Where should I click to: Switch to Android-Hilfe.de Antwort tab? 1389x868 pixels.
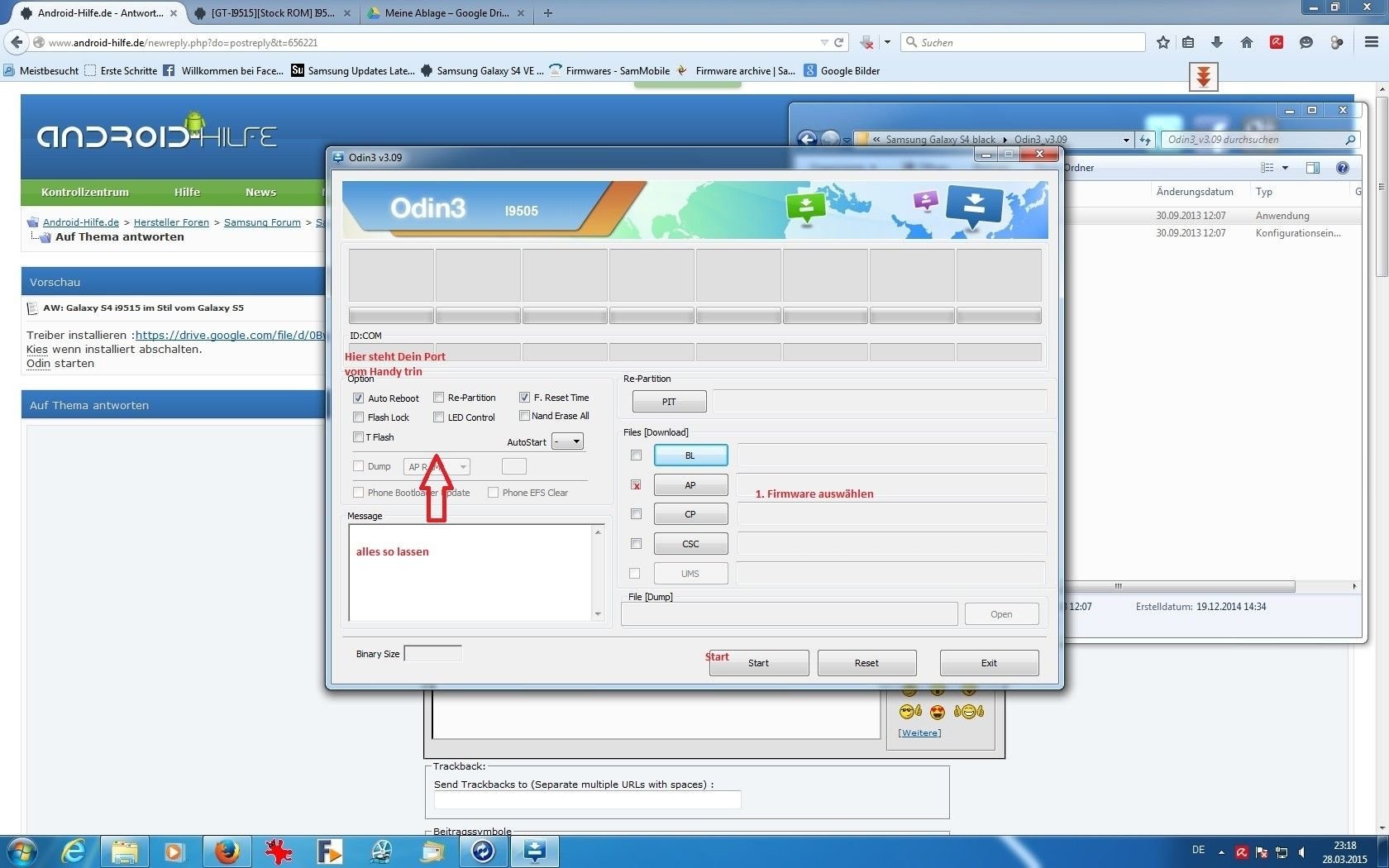pos(98,12)
